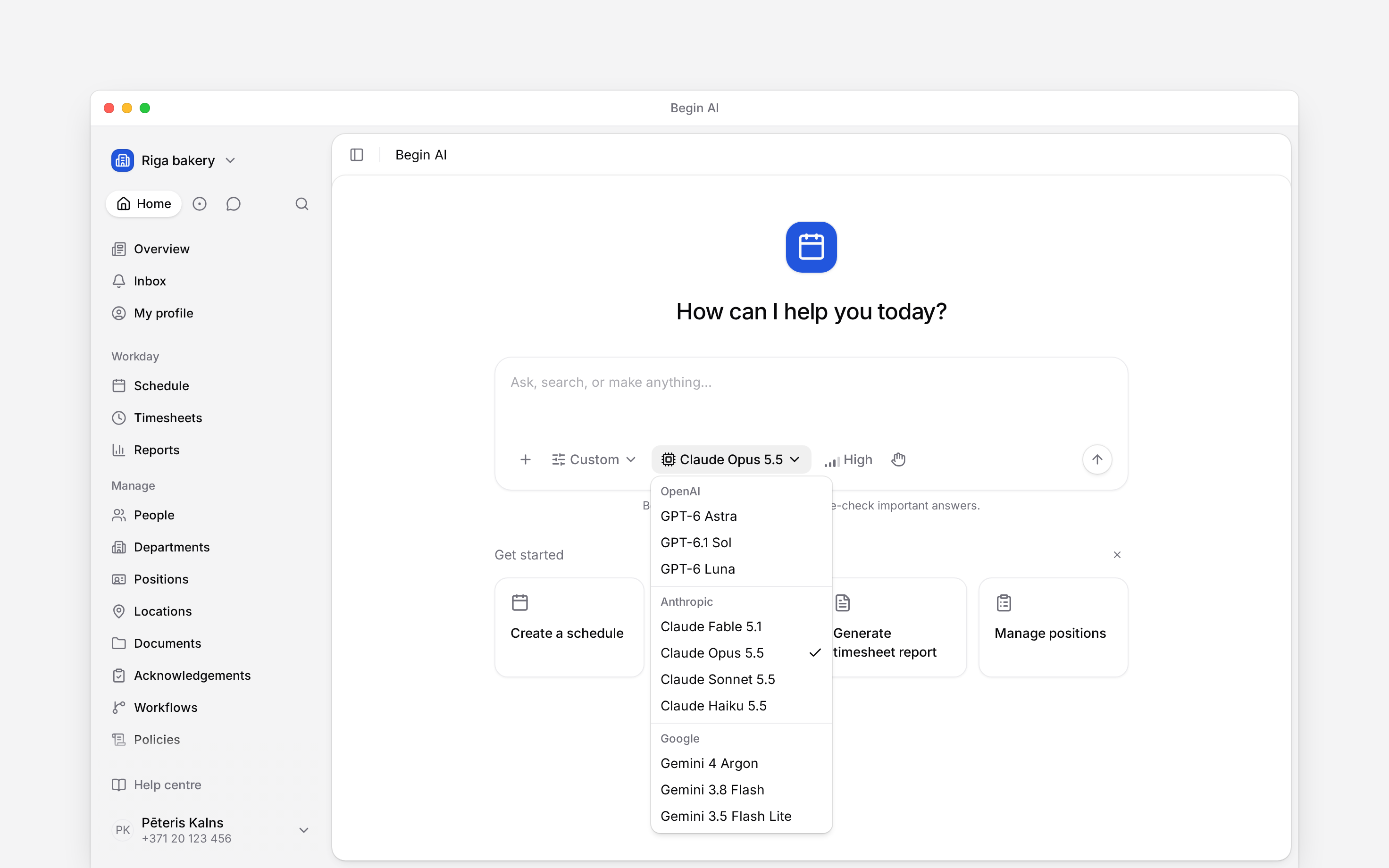Go to My profile
1389x868 pixels.
(210, 313)
